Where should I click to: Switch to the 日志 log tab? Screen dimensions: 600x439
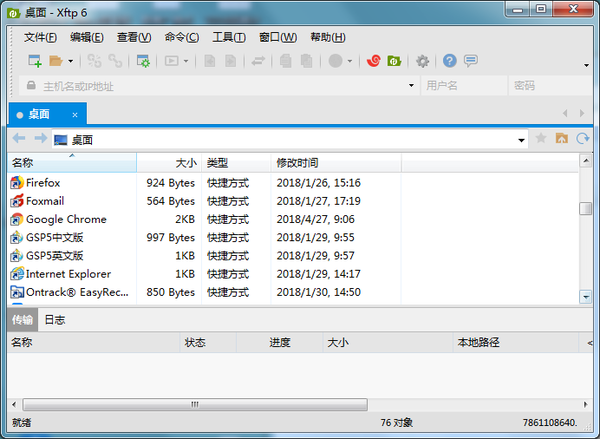click(x=55, y=320)
